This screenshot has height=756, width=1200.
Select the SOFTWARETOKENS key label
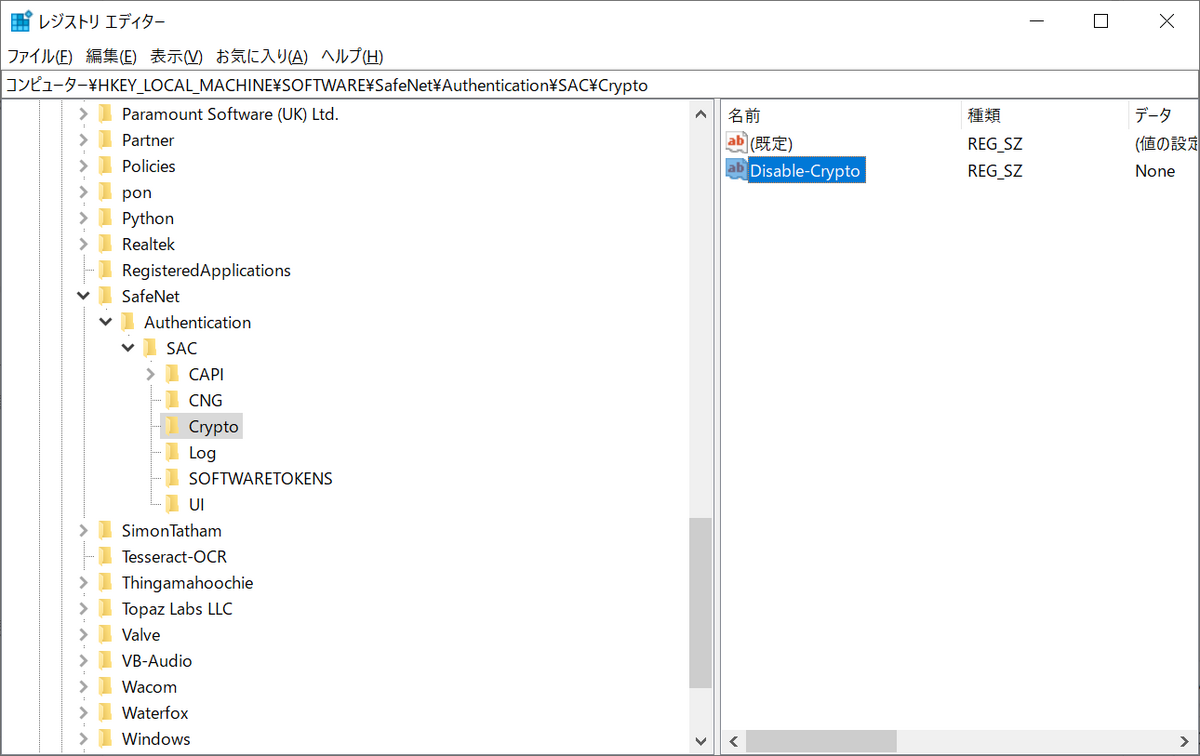[x=260, y=478]
